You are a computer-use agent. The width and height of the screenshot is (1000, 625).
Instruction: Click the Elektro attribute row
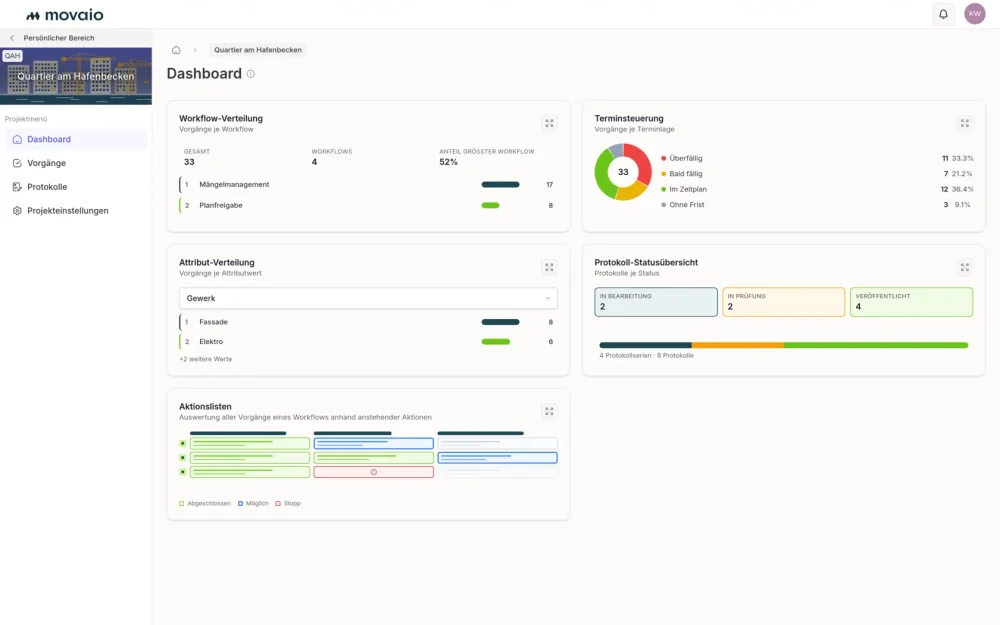pyautogui.click(x=368, y=342)
